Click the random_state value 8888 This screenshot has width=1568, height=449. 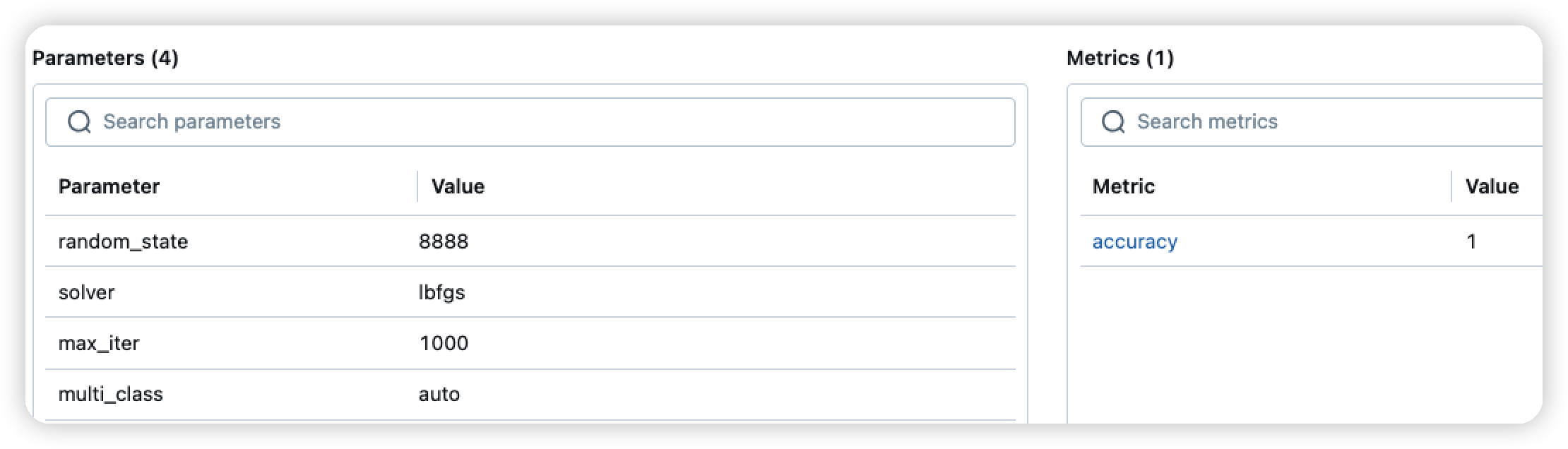click(443, 242)
